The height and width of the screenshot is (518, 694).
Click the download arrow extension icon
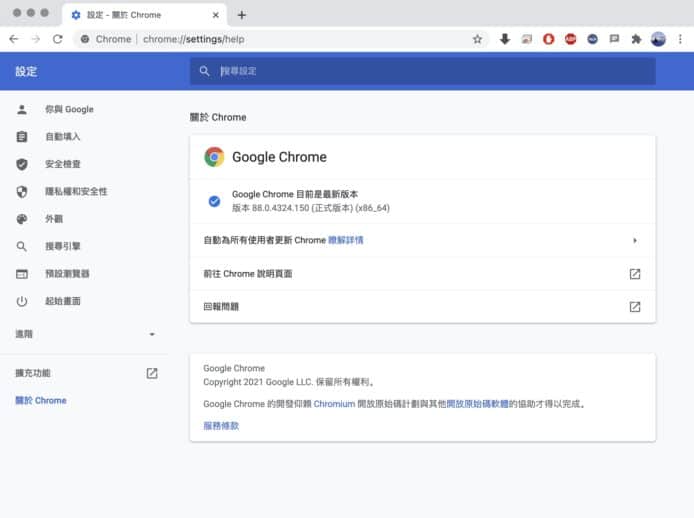point(505,39)
